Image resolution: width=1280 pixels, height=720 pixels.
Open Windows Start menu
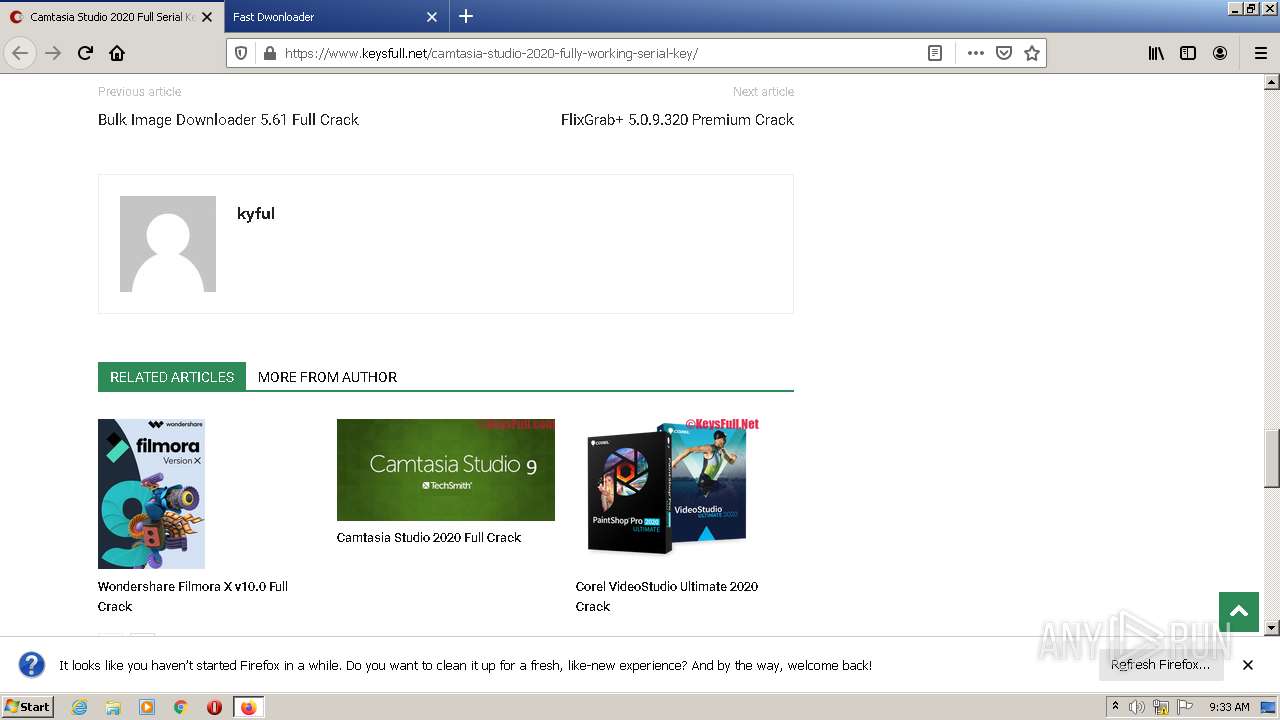(27, 707)
